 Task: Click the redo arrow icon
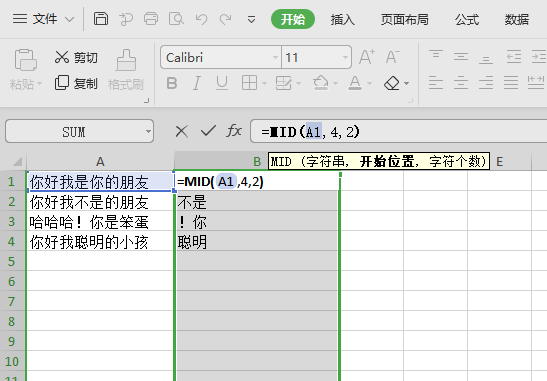(x=225, y=19)
